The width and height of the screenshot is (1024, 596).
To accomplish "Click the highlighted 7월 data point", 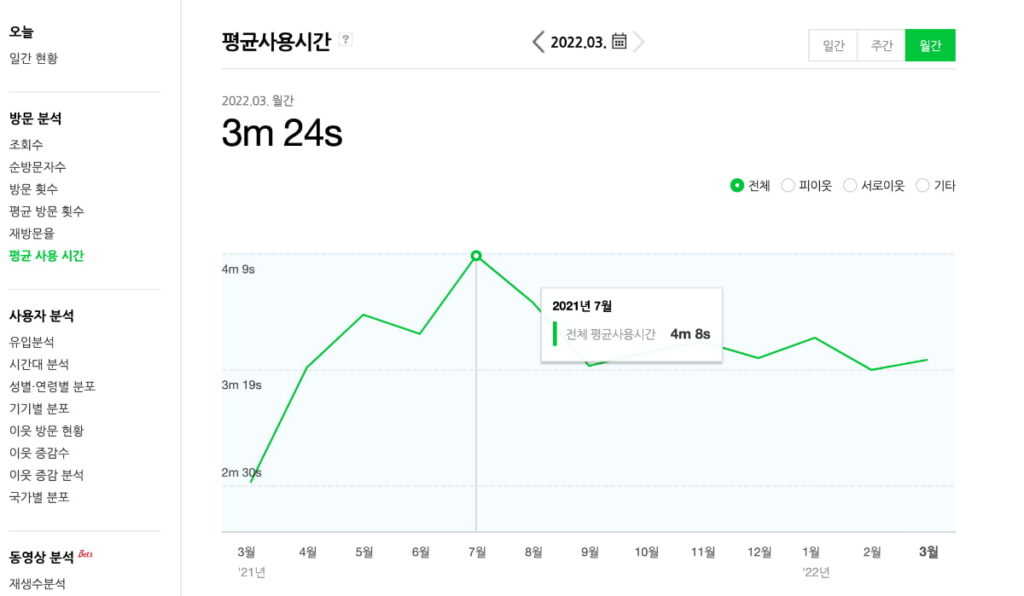I will coord(477,255).
